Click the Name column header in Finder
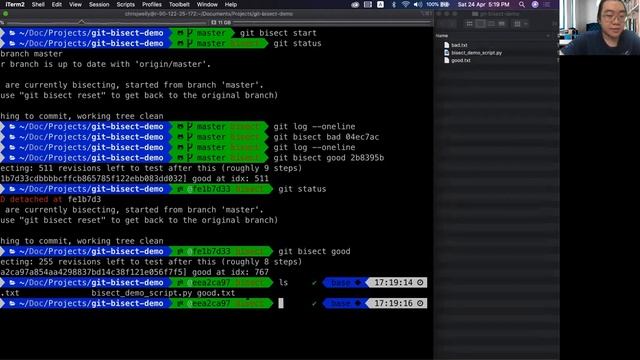This screenshot has height=360, width=640. coord(442,36)
